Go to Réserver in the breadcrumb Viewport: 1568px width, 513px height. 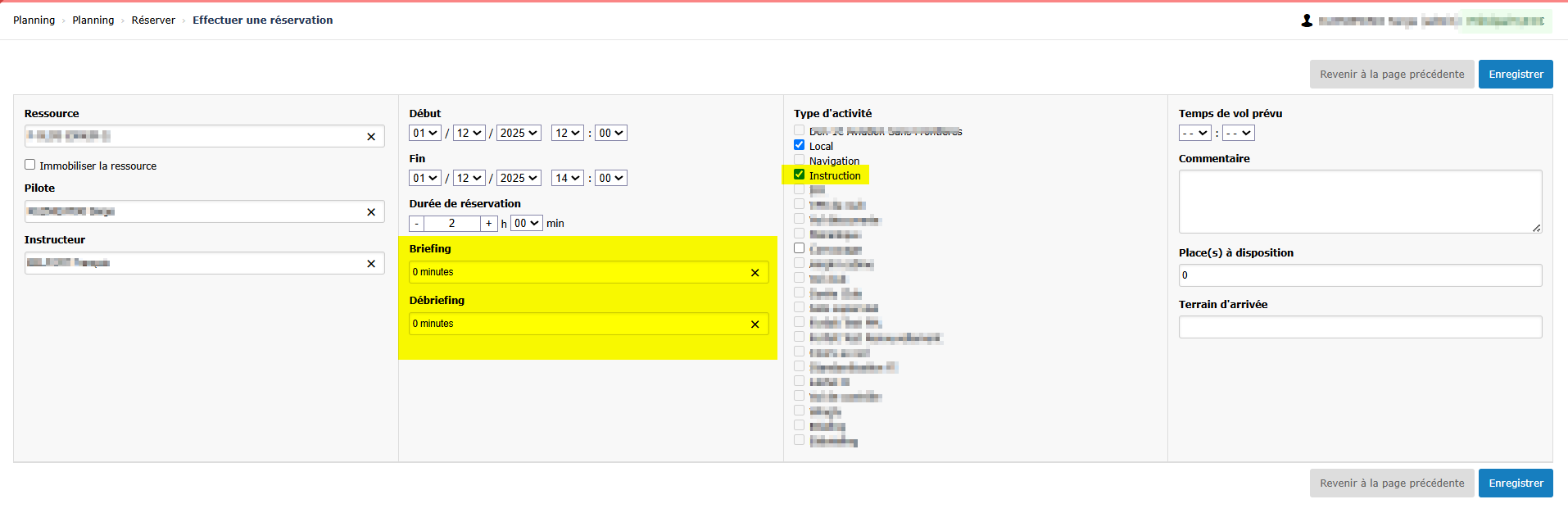point(153,20)
